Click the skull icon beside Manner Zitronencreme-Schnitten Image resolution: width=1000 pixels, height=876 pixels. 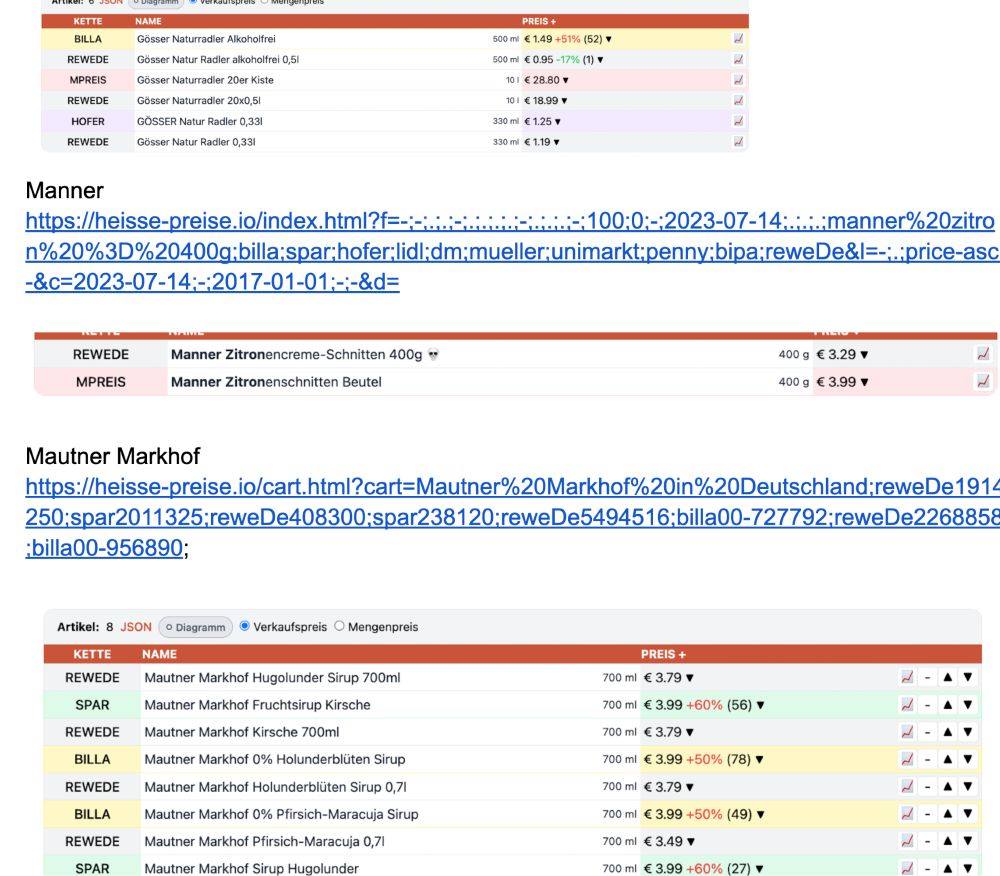click(434, 354)
